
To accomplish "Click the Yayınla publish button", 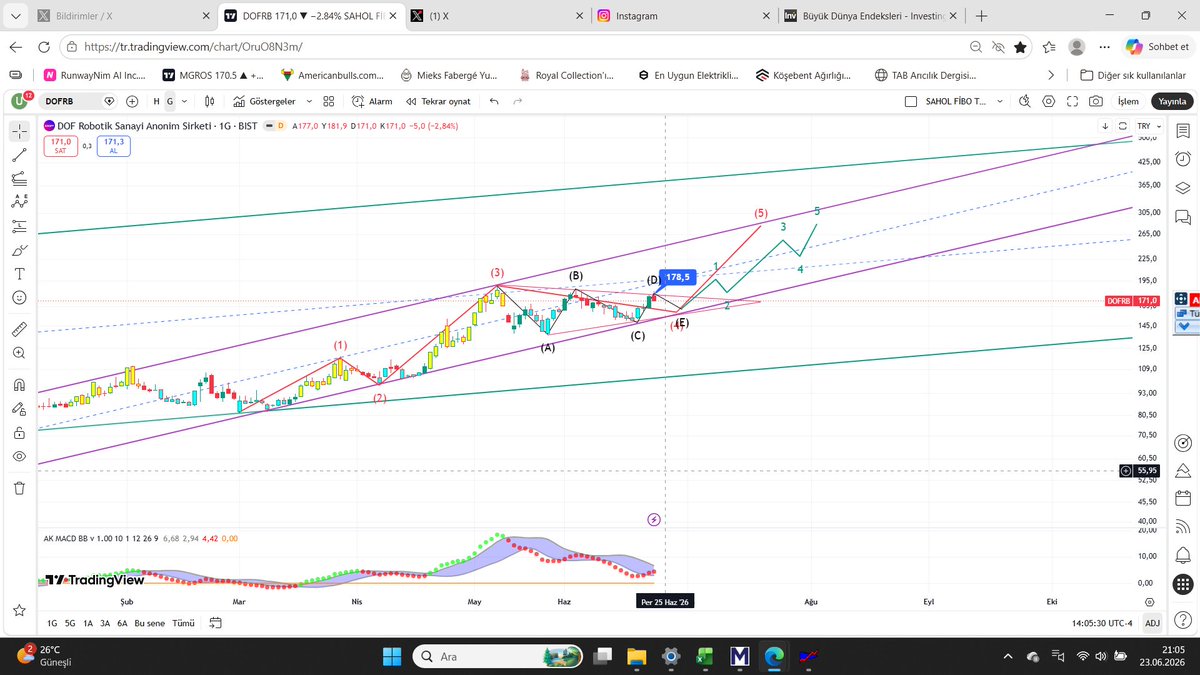I will 1172,101.
